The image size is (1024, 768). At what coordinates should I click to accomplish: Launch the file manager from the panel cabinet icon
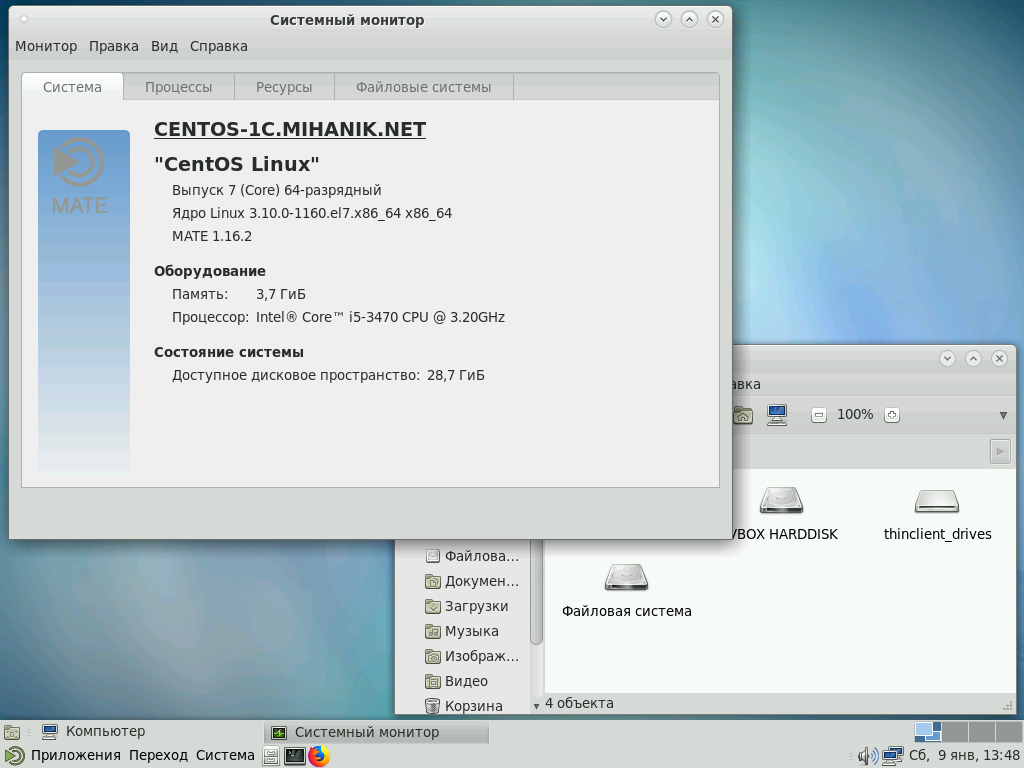[x=271, y=756]
